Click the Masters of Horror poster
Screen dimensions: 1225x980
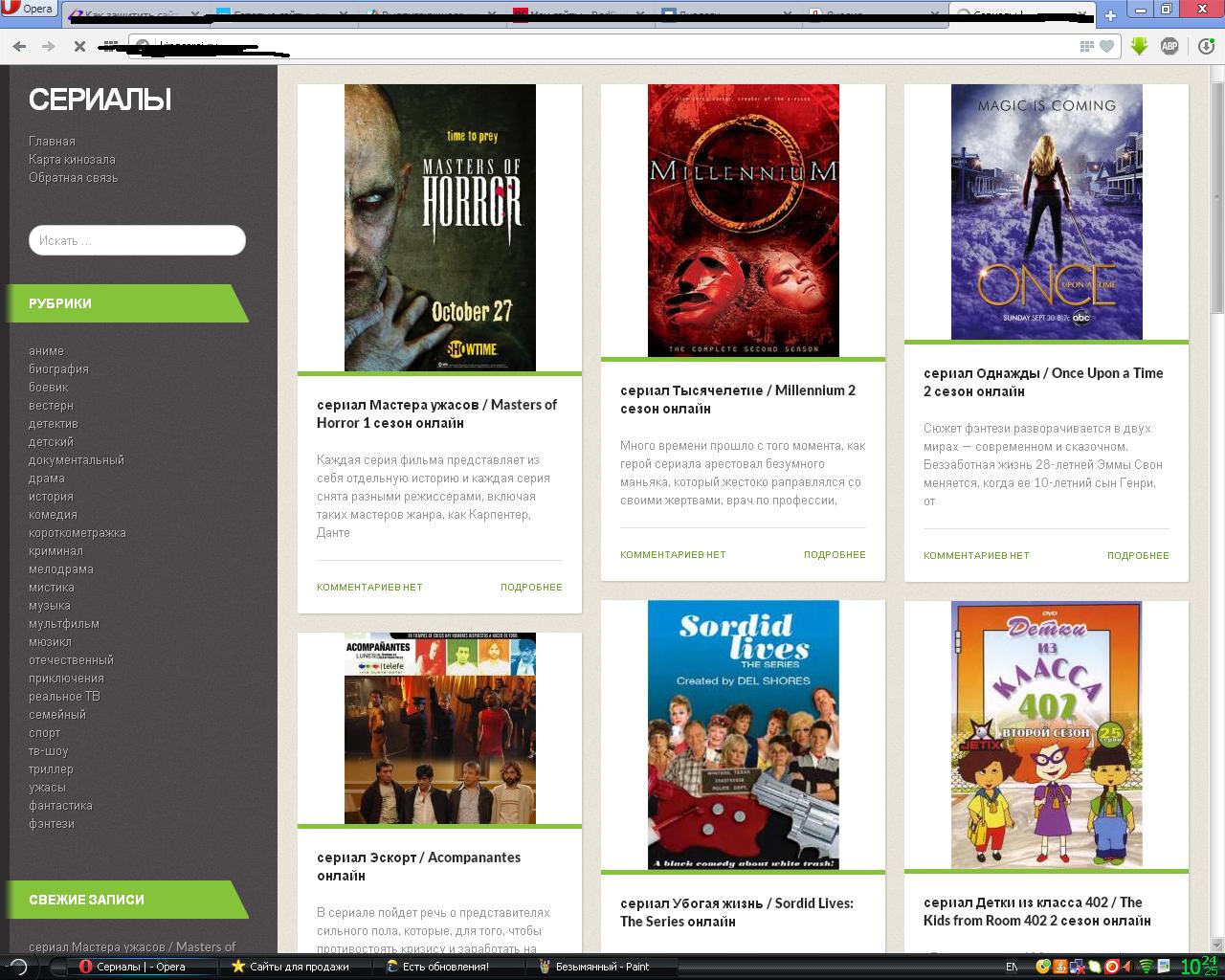[440, 228]
